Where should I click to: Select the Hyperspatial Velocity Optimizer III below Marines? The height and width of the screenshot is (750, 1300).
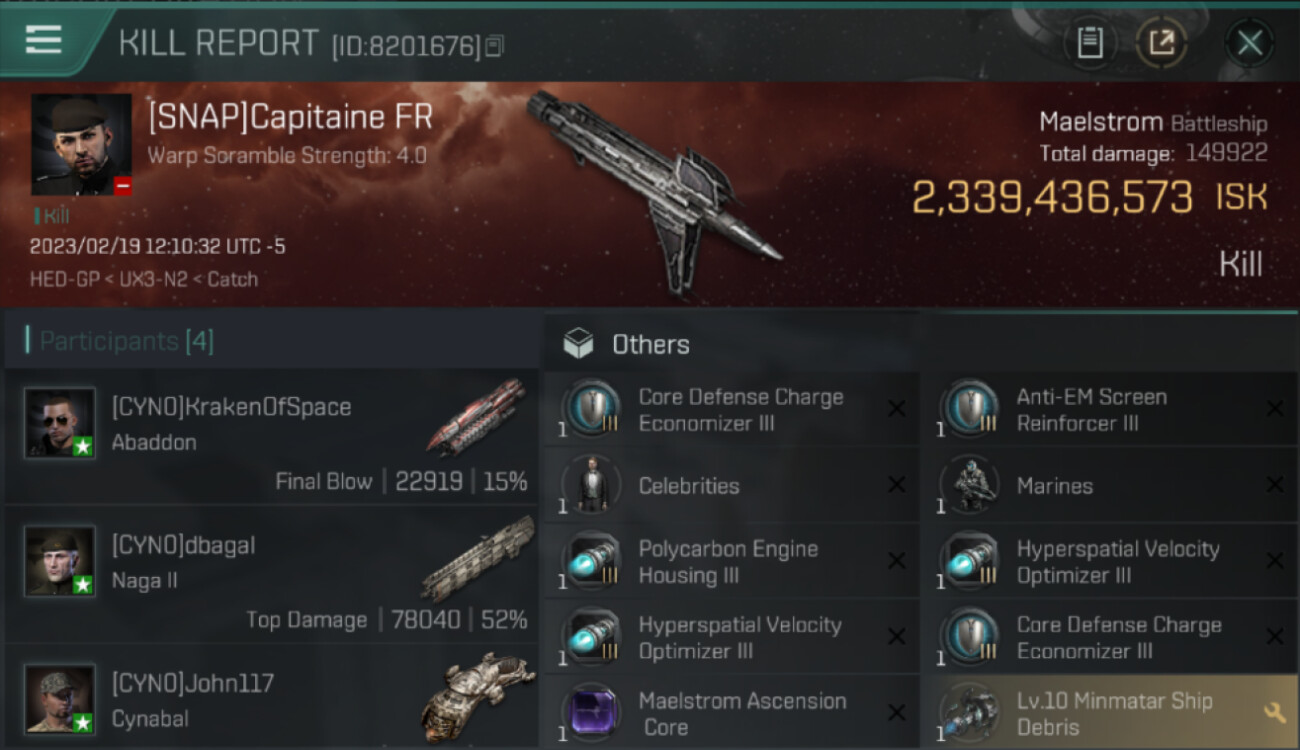[x=1106, y=561]
